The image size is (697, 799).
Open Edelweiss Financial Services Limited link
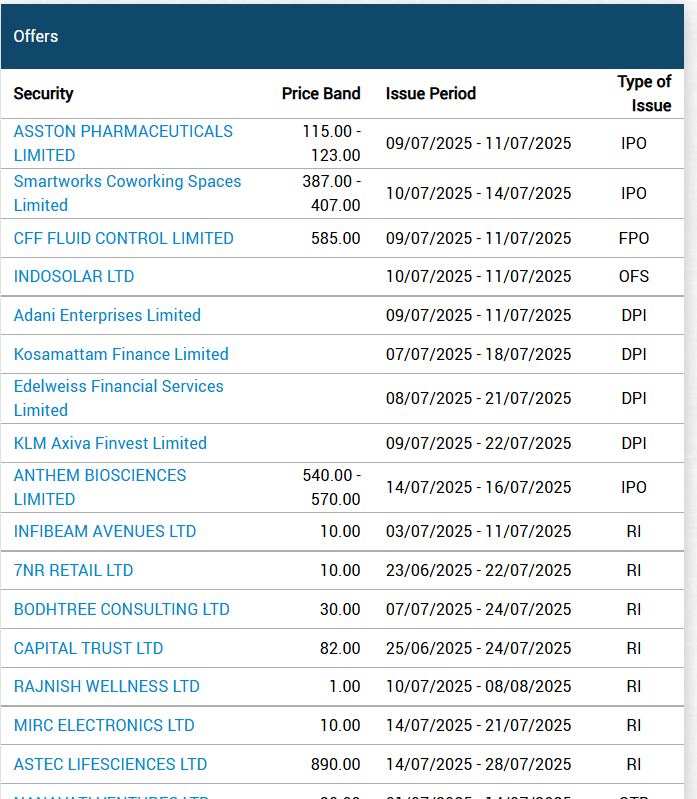coord(118,398)
